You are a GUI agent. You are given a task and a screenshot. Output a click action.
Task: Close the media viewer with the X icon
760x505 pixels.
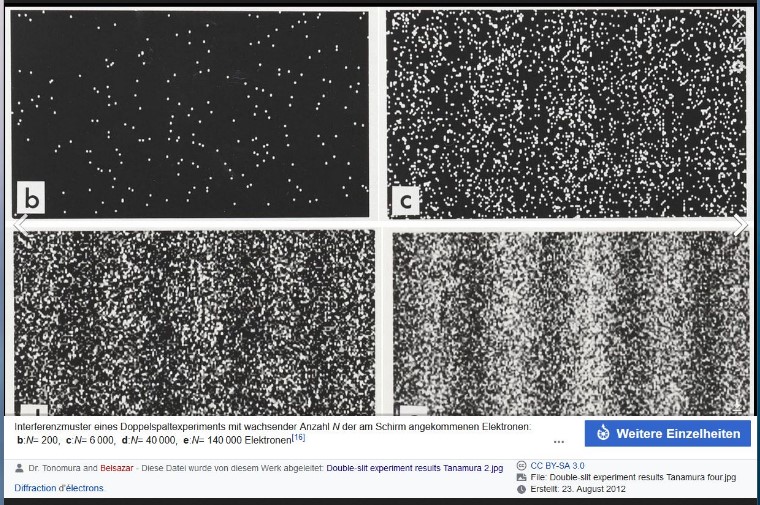[x=738, y=20]
